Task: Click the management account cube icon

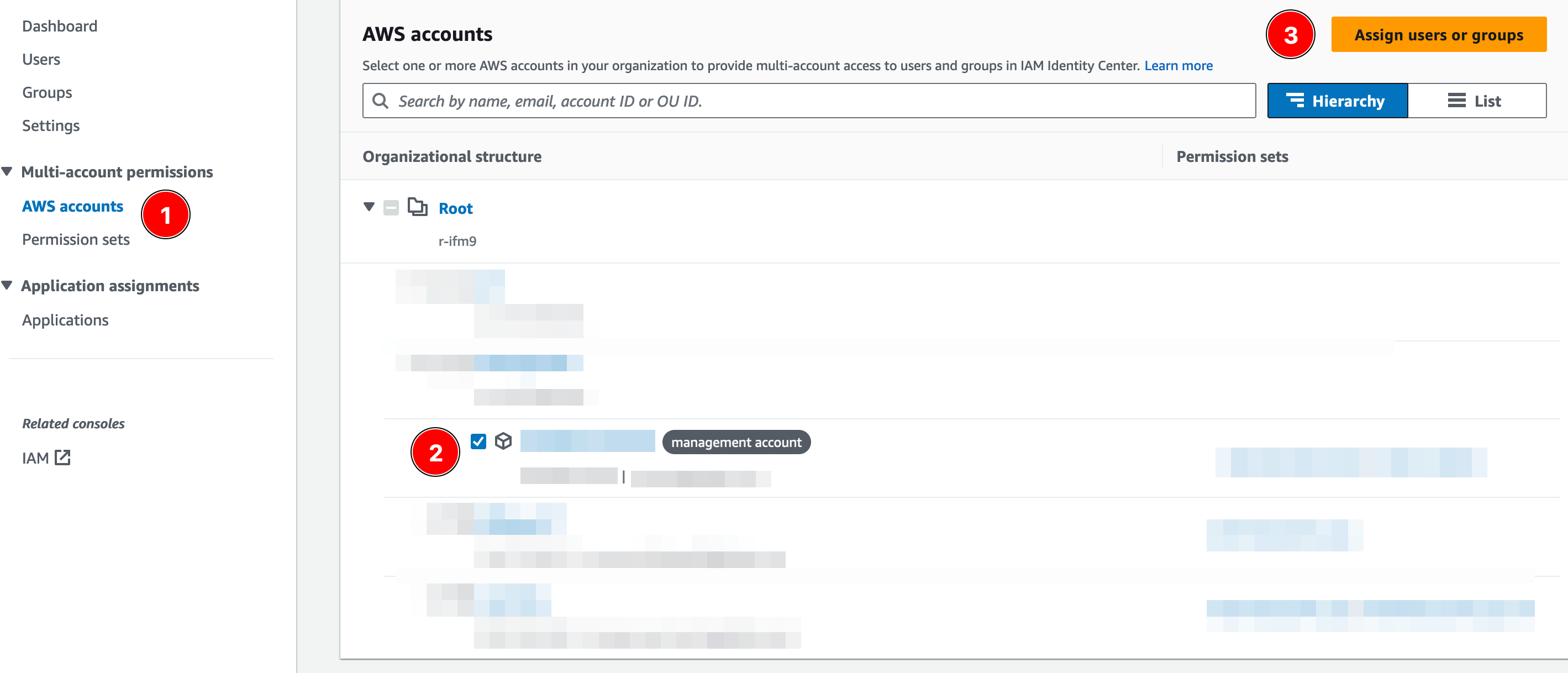Action: 503,441
